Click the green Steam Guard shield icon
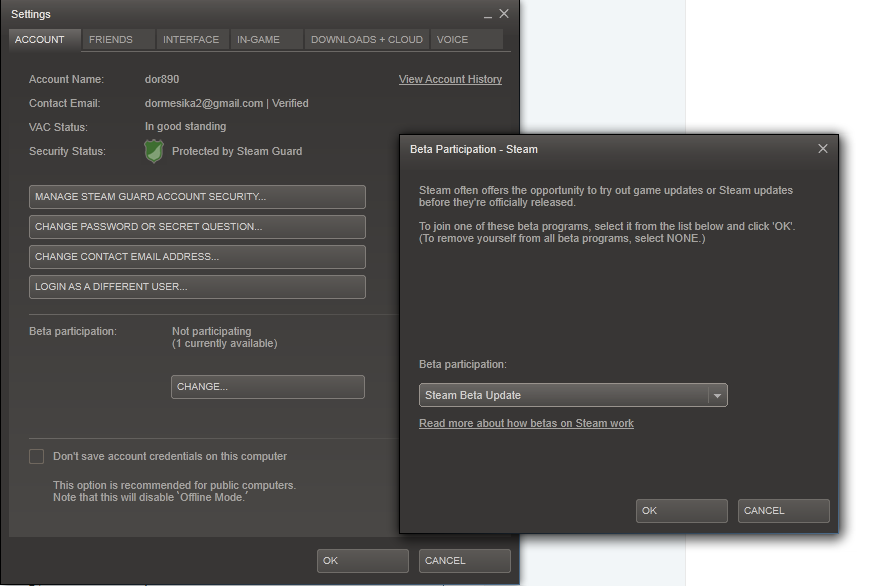The image size is (870, 586). pos(153,151)
